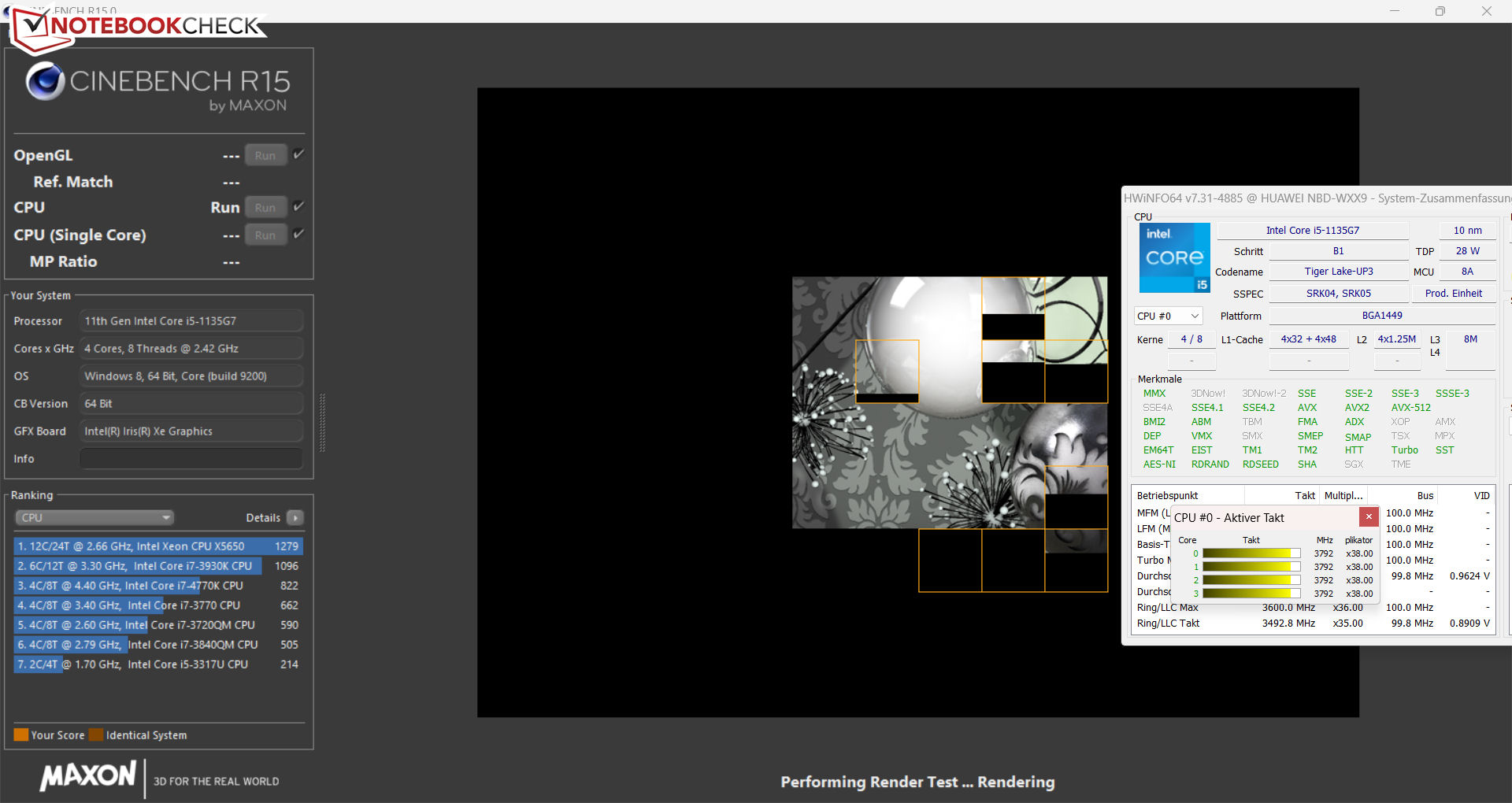1512x803 pixels.
Task: Click the panel resize grip handle
Action: point(321,423)
